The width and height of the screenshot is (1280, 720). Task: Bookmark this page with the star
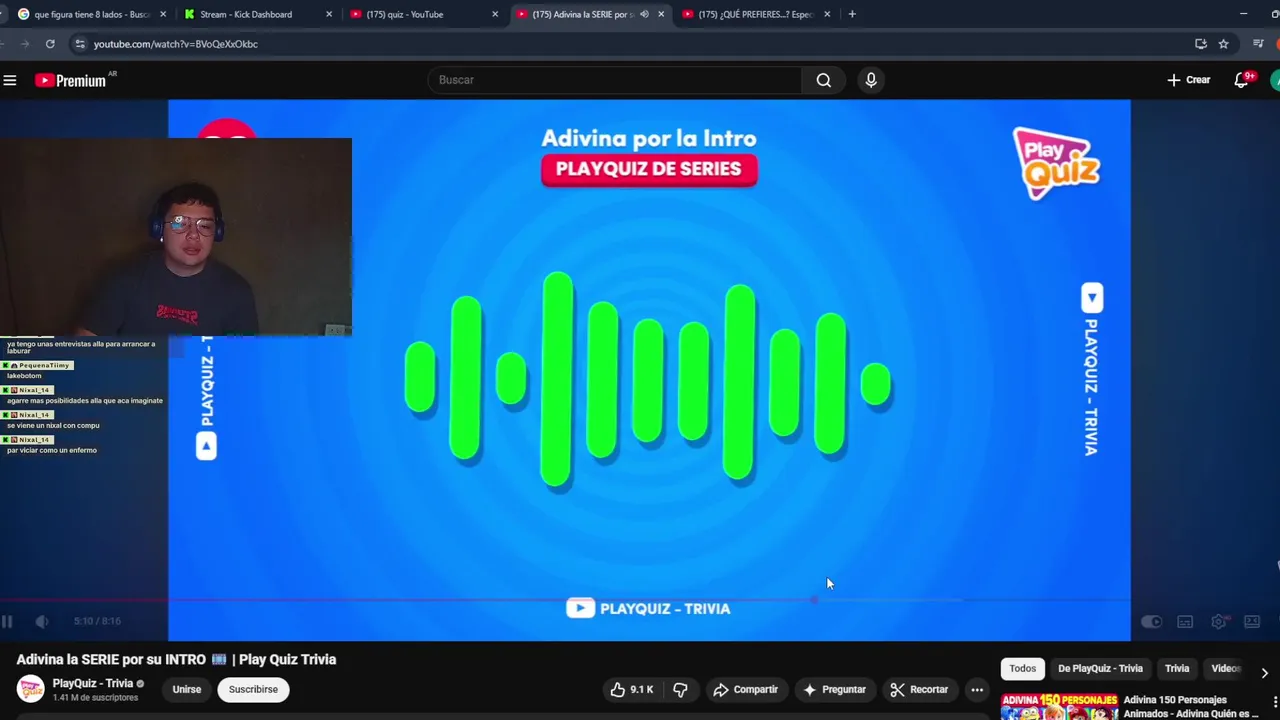click(x=1223, y=44)
